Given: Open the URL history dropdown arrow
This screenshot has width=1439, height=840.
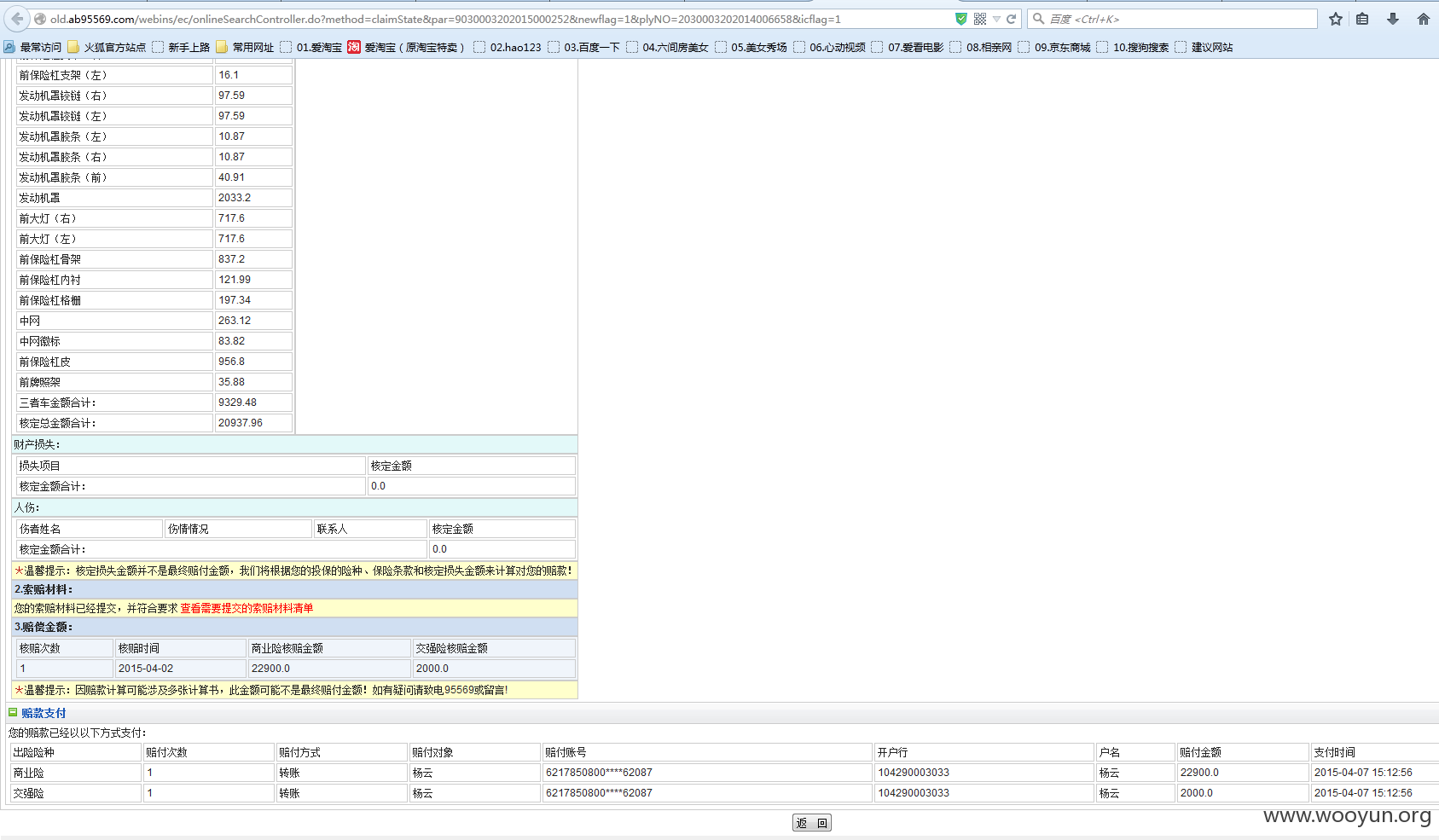Looking at the screenshot, I should (996, 19).
